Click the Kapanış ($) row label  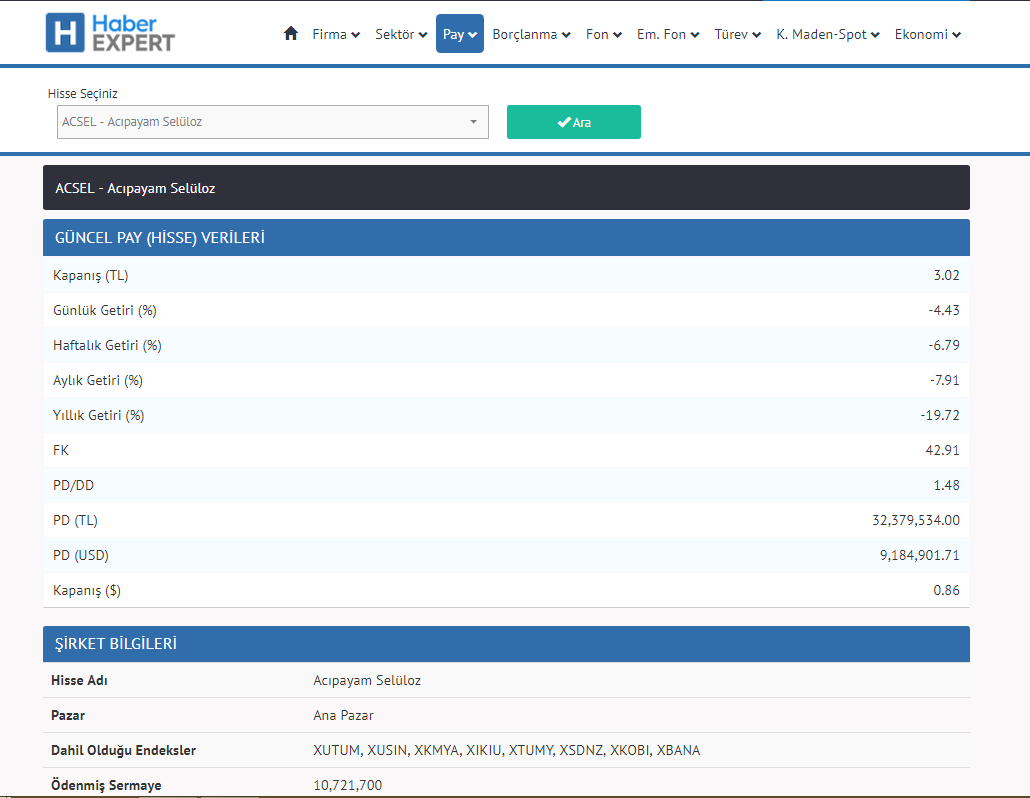(87, 590)
